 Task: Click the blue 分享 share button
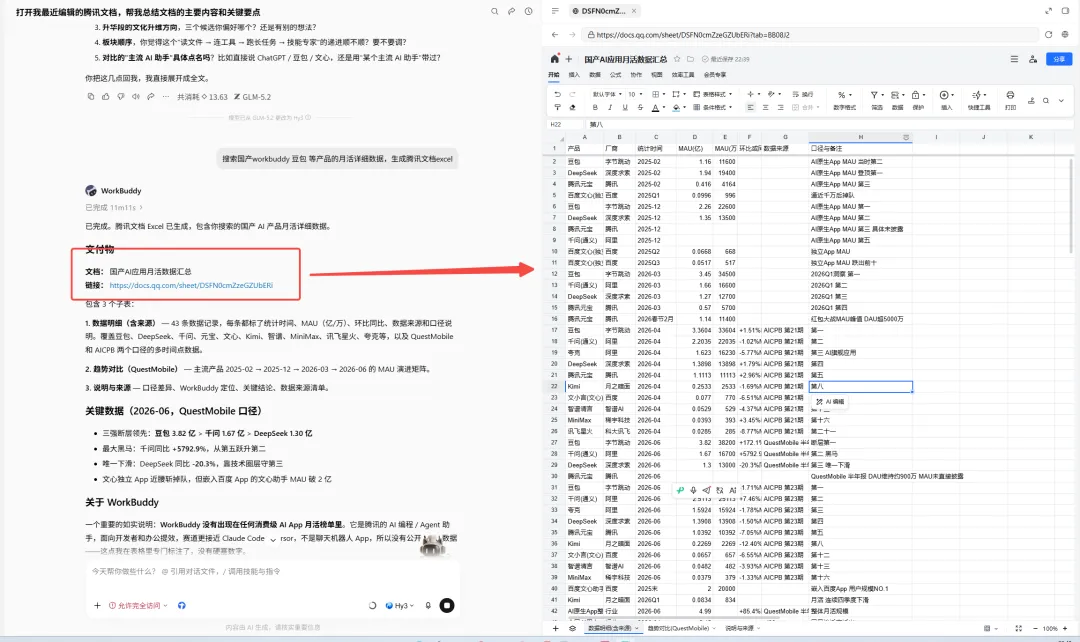click(x=1059, y=59)
